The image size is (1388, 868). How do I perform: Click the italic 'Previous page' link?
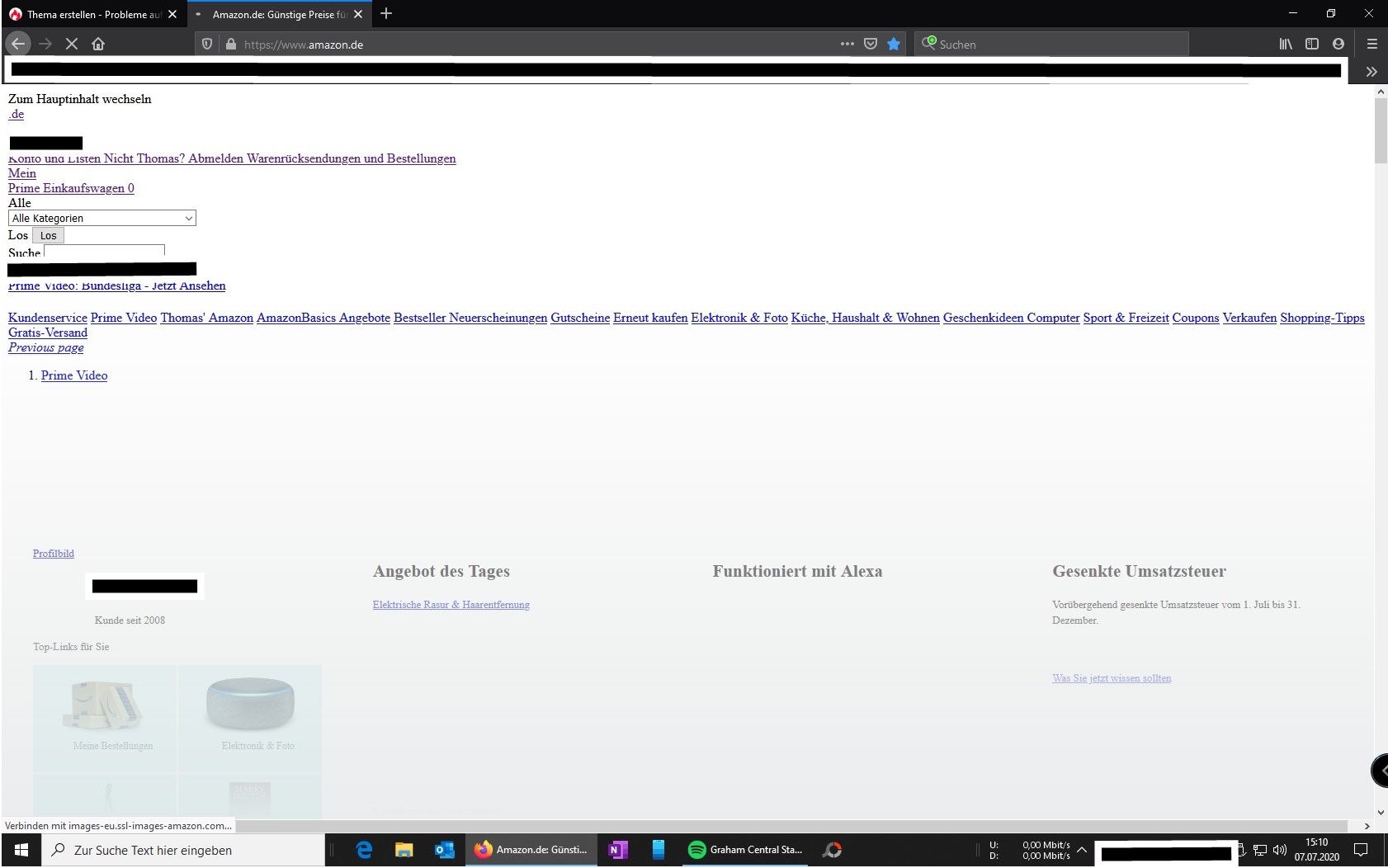[x=46, y=347]
